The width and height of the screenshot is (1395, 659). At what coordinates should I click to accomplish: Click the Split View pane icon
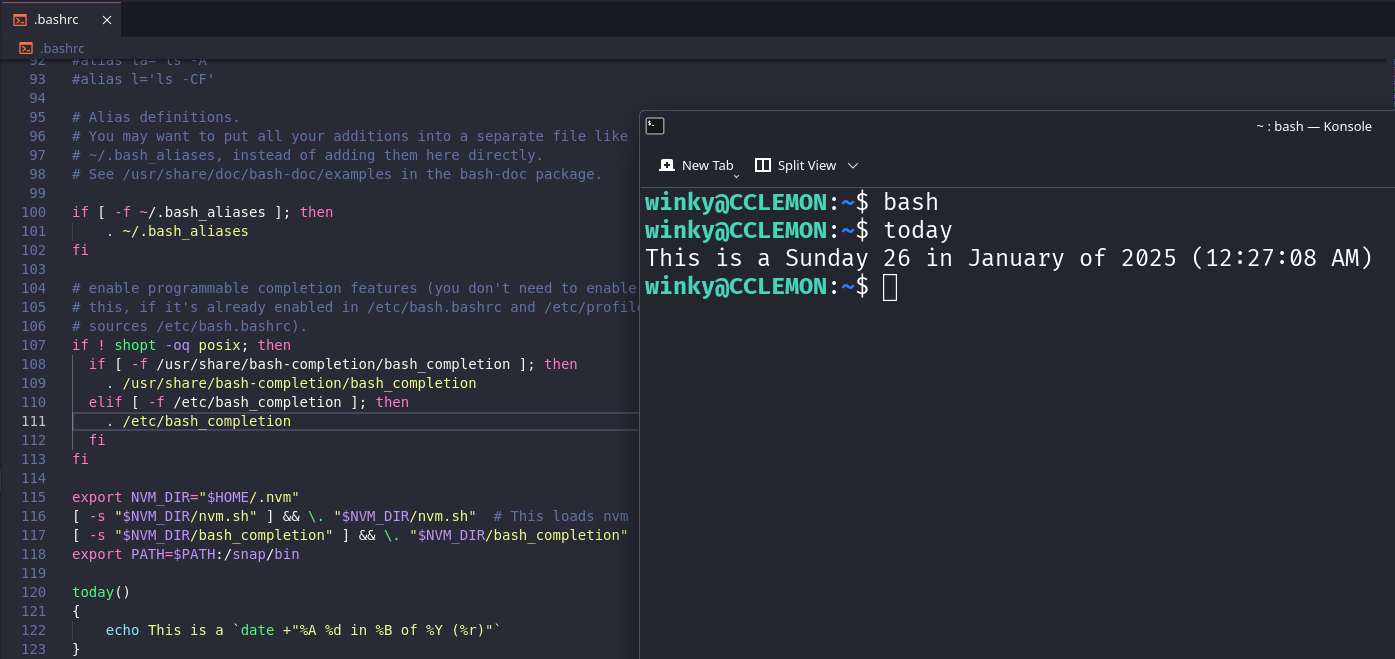[763, 165]
